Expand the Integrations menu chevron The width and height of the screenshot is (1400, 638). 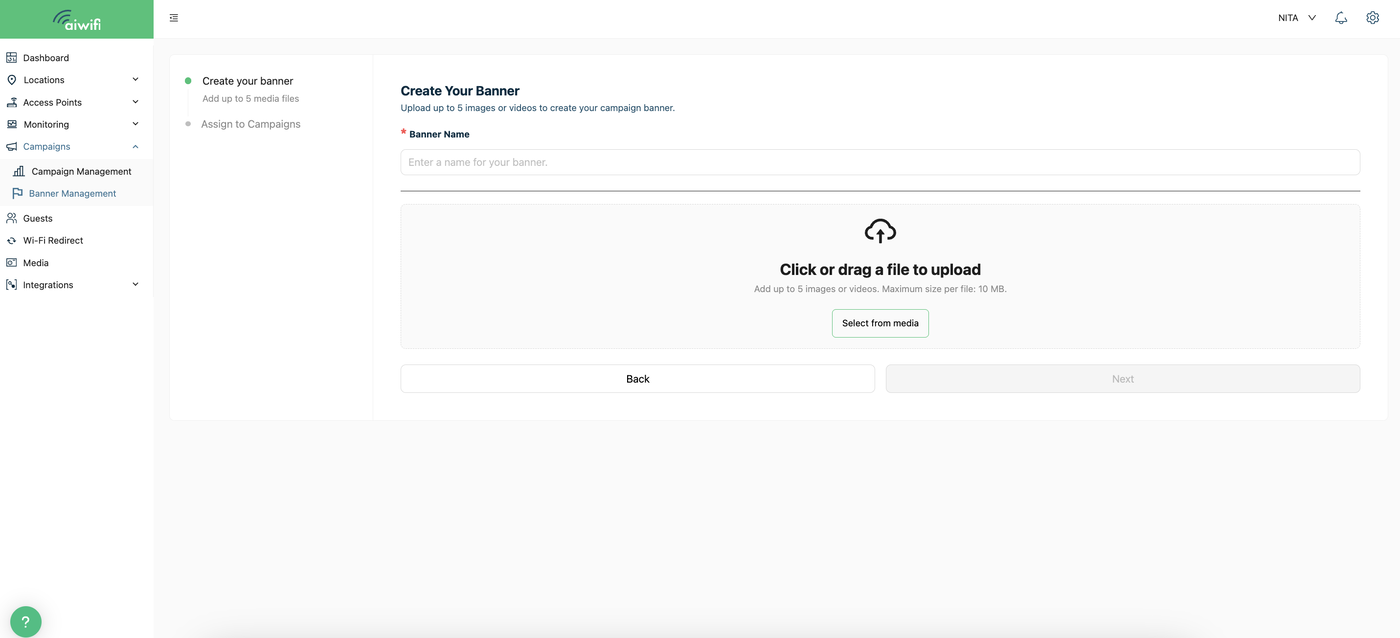[x=136, y=285]
